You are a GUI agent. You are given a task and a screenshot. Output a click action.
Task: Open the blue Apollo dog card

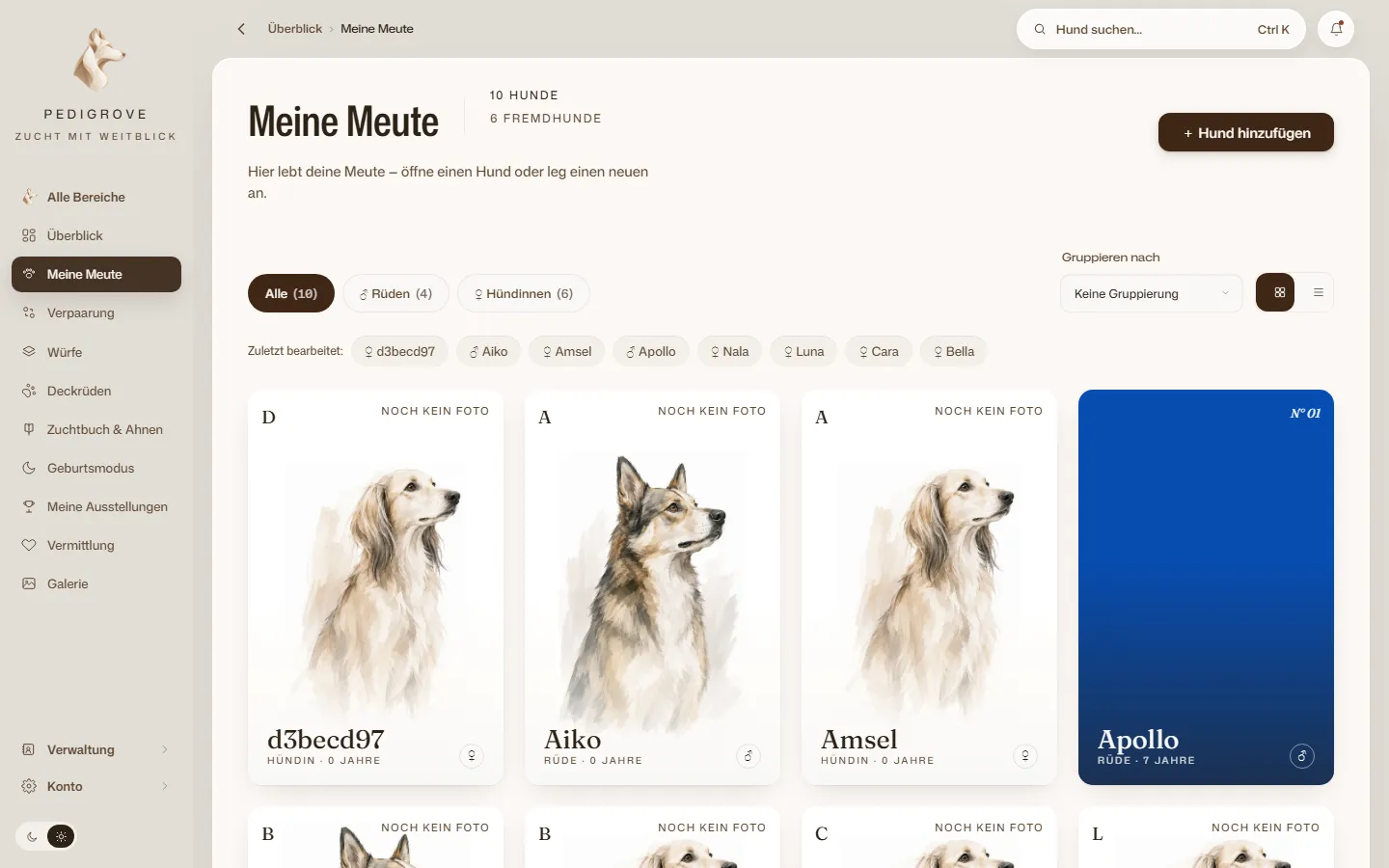(x=1206, y=587)
